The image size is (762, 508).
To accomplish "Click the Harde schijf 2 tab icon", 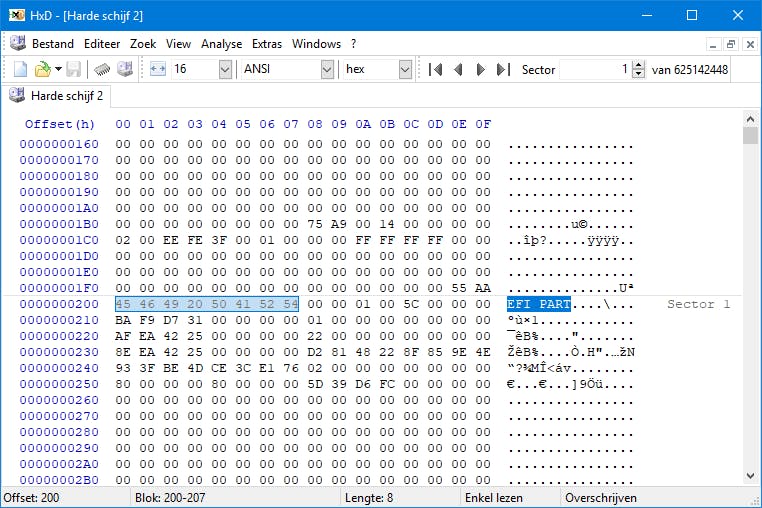I will pos(17,95).
